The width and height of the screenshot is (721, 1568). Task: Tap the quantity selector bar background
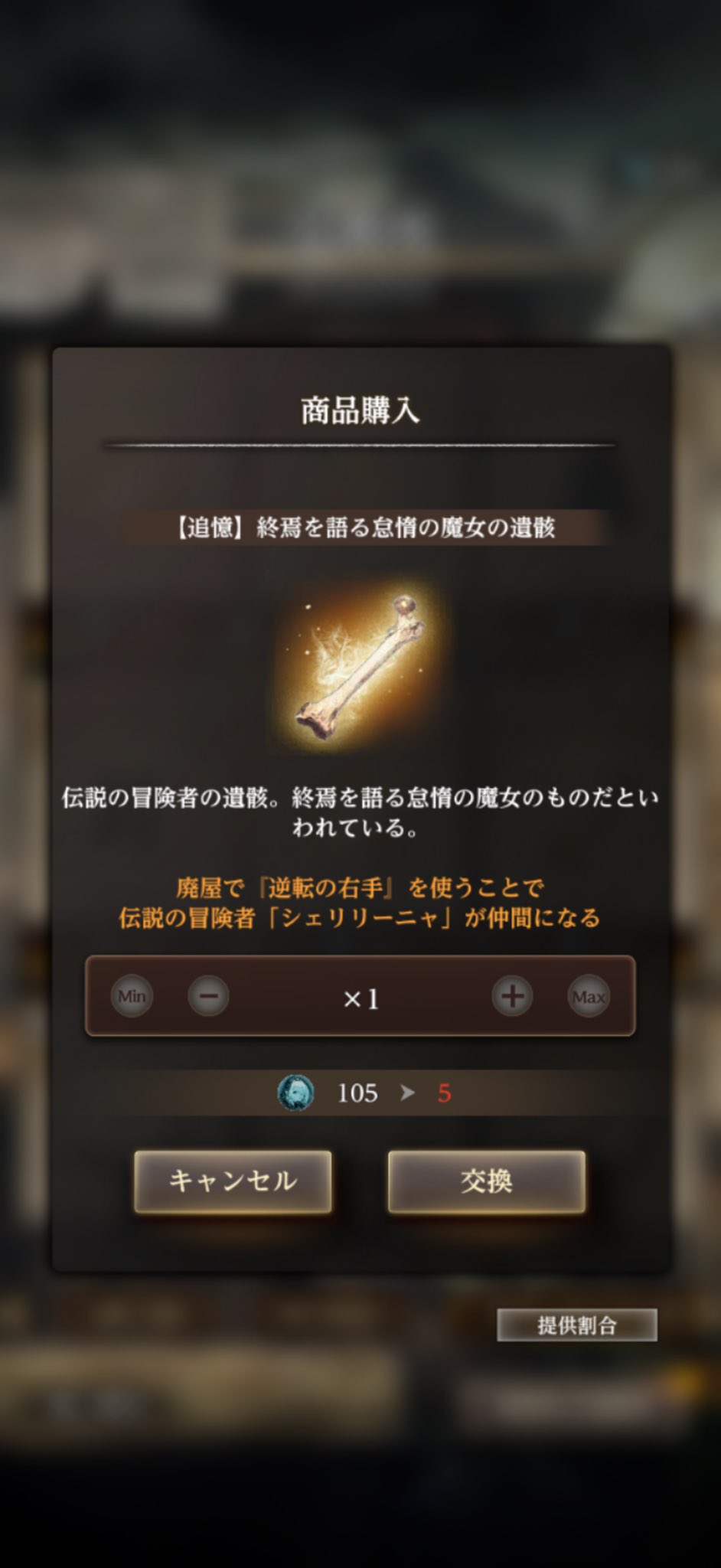coord(360,996)
